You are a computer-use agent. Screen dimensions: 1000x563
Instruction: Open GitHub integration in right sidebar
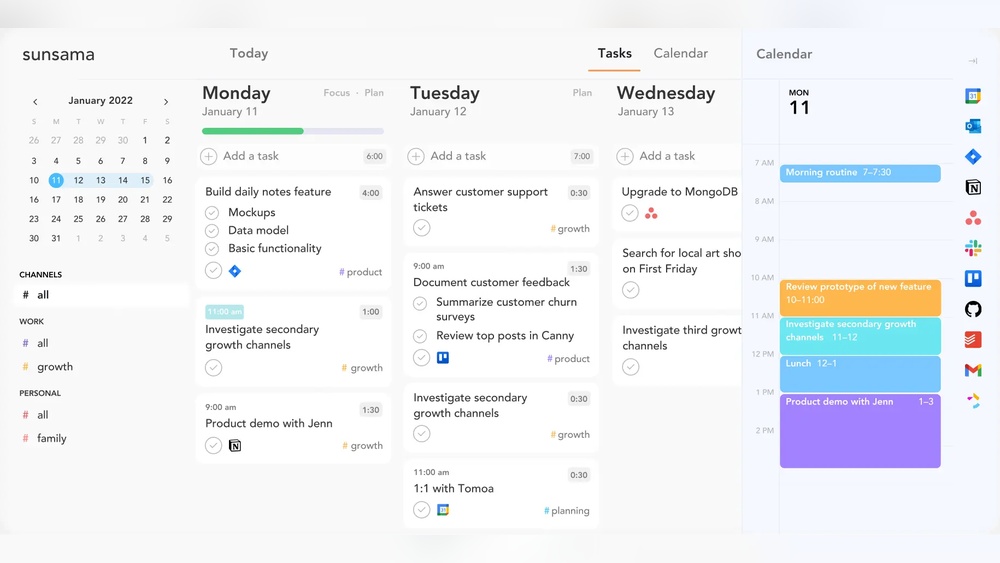click(x=973, y=309)
